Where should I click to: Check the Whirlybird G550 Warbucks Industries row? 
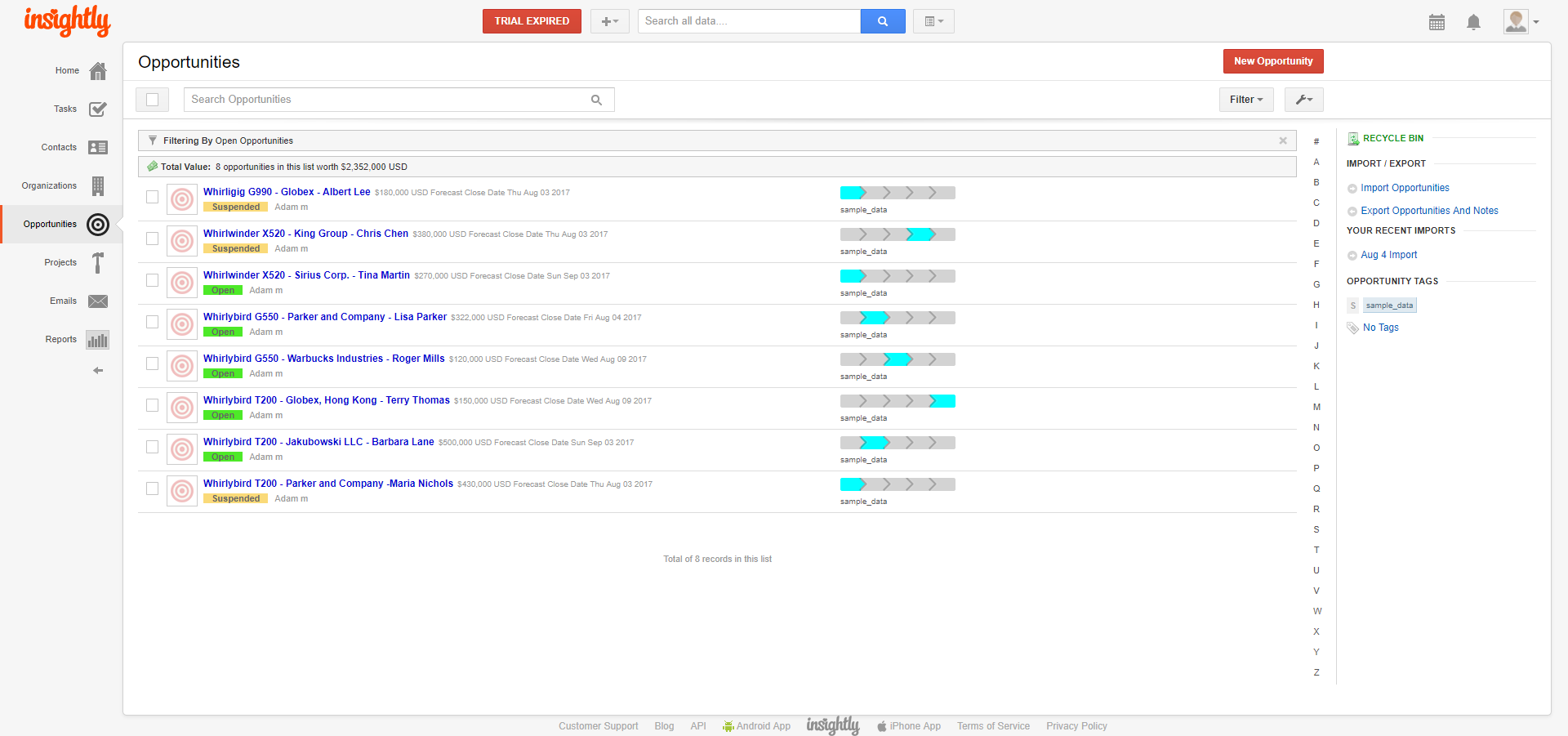152,364
